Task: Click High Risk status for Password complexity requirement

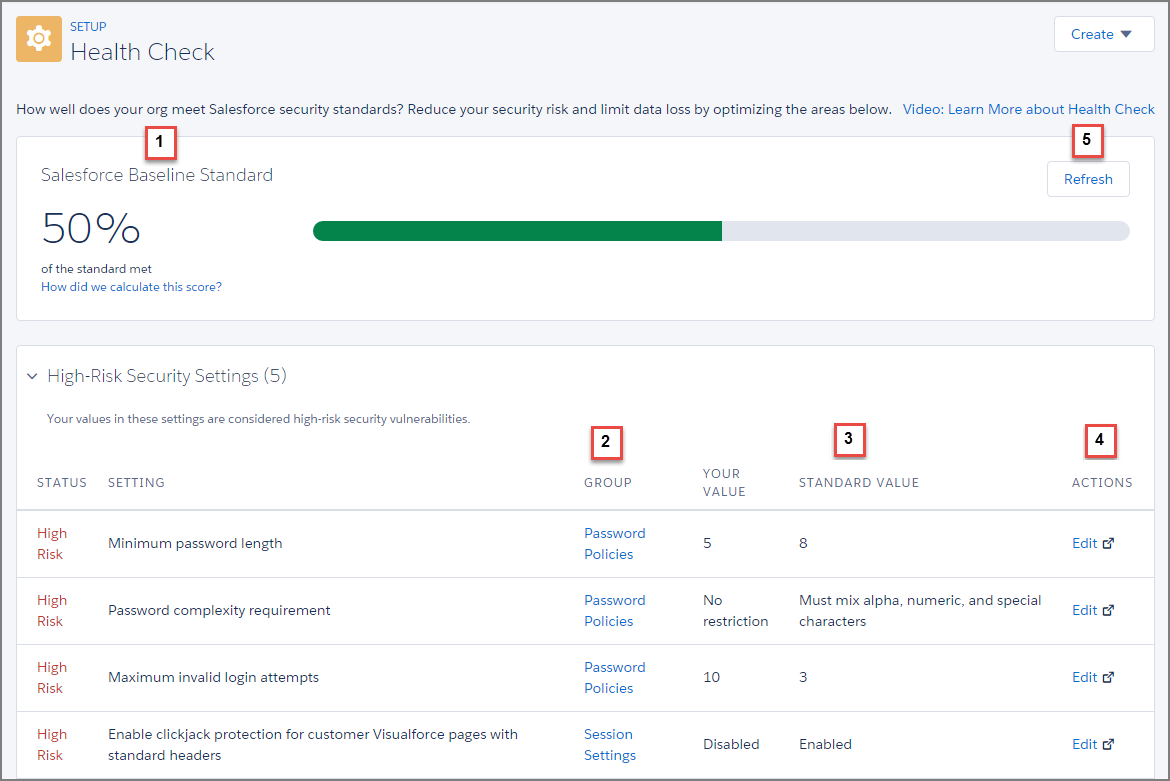Action: point(52,611)
